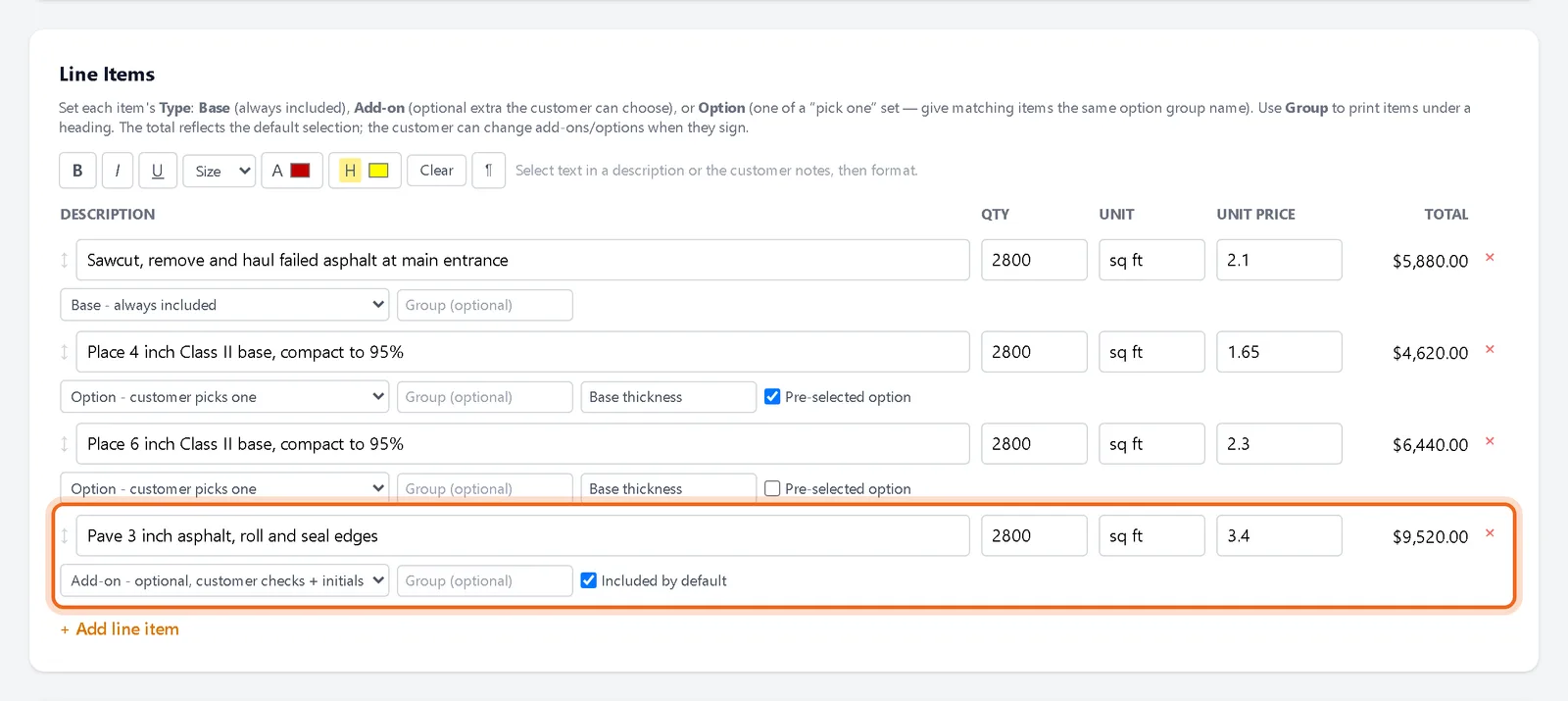The height and width of the screenshot is (701, 1568).
Task: Click Add line item link
Action: click(x=120, y=629)
